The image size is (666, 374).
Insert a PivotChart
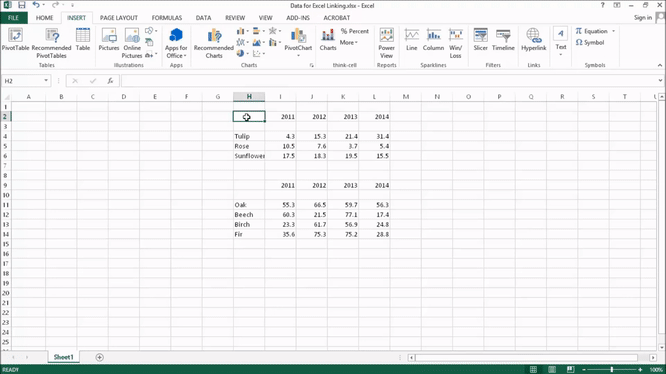(298, 42)
